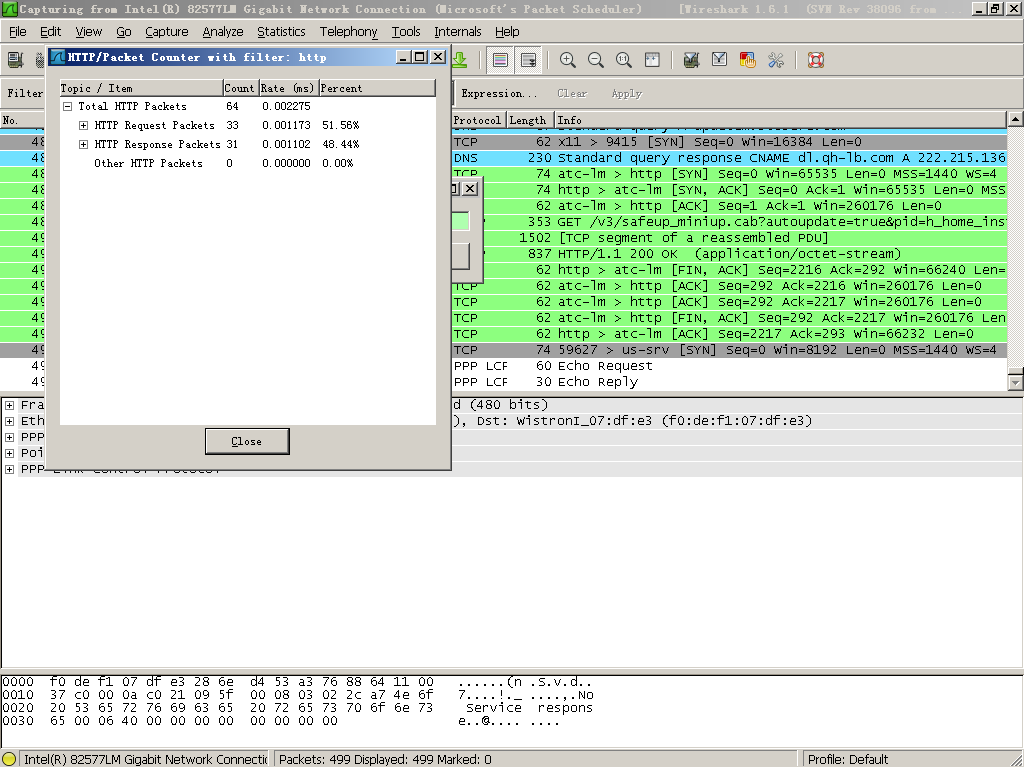Collapse the Total HTTP Packets node
The height and width of the screenshot is (768, 1024).
(x=67, y=106)
